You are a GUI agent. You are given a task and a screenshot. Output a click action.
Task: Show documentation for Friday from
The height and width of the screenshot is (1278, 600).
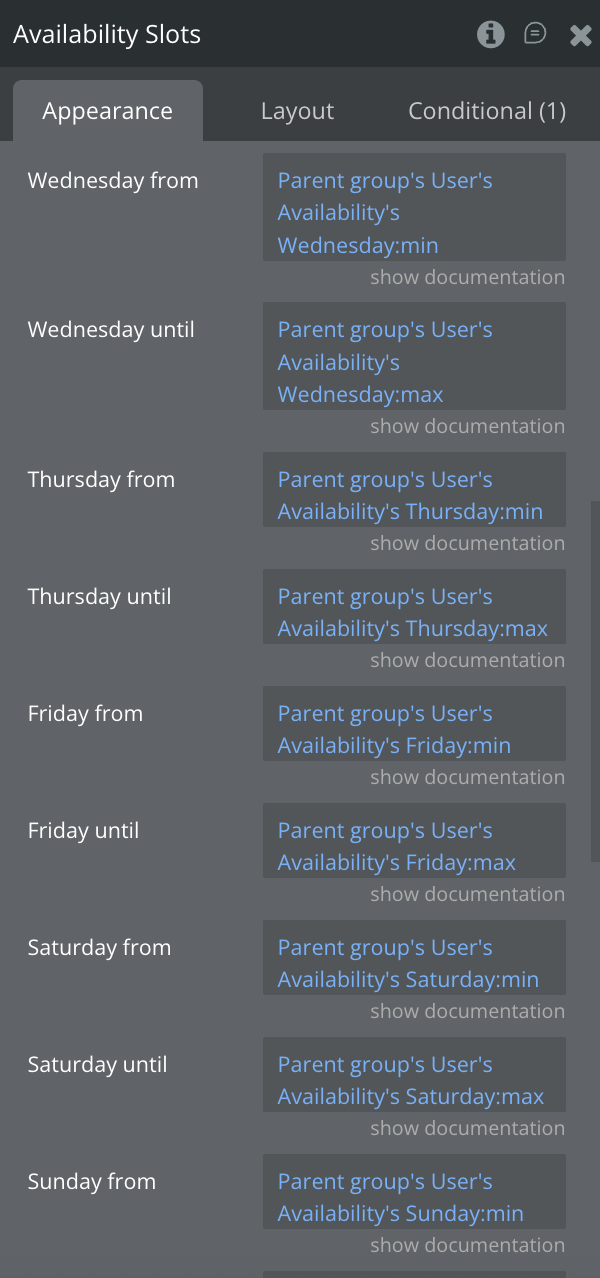467,777
